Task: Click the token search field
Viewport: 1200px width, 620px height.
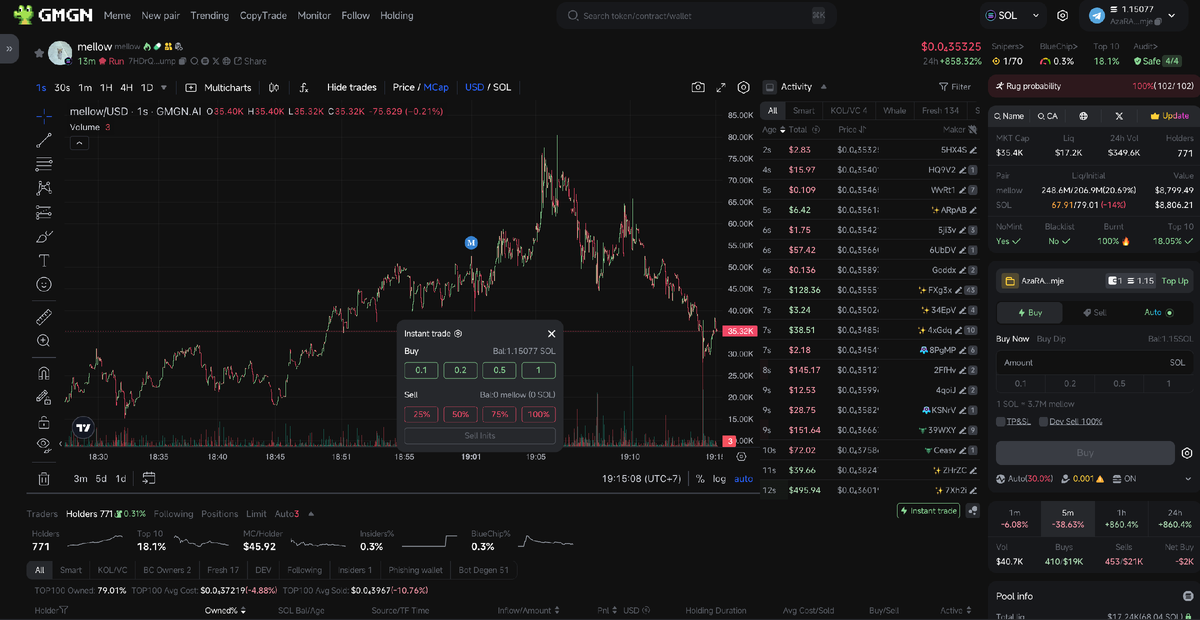Action: tap(697, 16)
